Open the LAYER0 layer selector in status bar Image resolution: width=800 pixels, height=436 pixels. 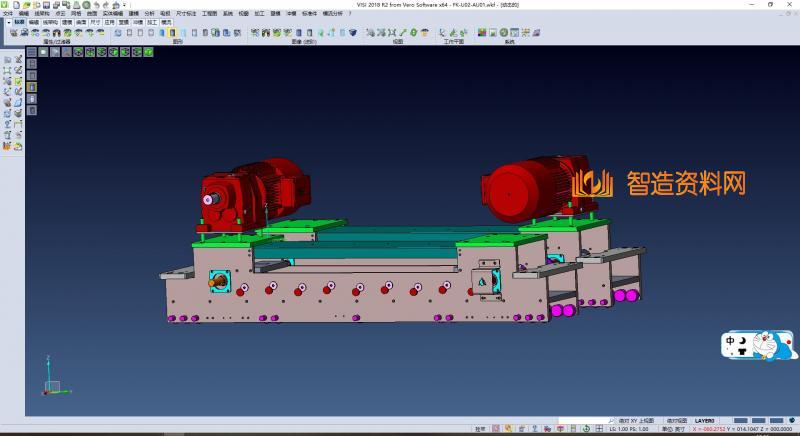[705, 421]
